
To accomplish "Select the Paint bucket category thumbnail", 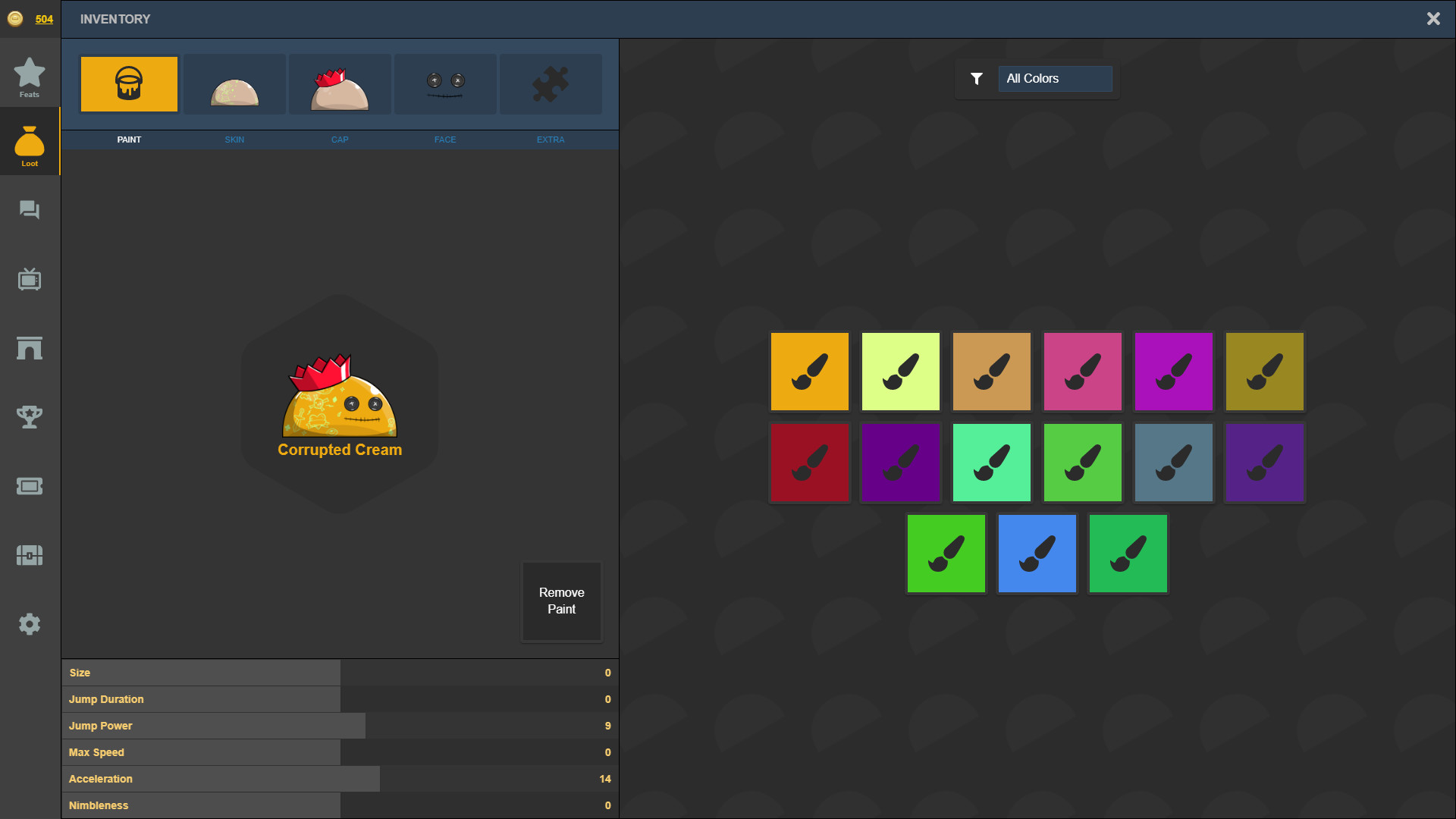I will coord(128,83).
